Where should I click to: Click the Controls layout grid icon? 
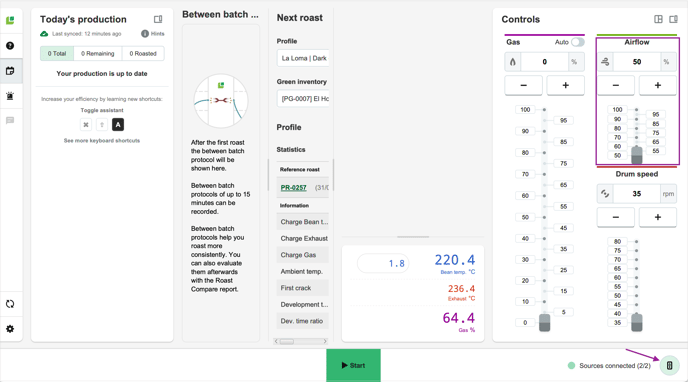coord(658,19)
